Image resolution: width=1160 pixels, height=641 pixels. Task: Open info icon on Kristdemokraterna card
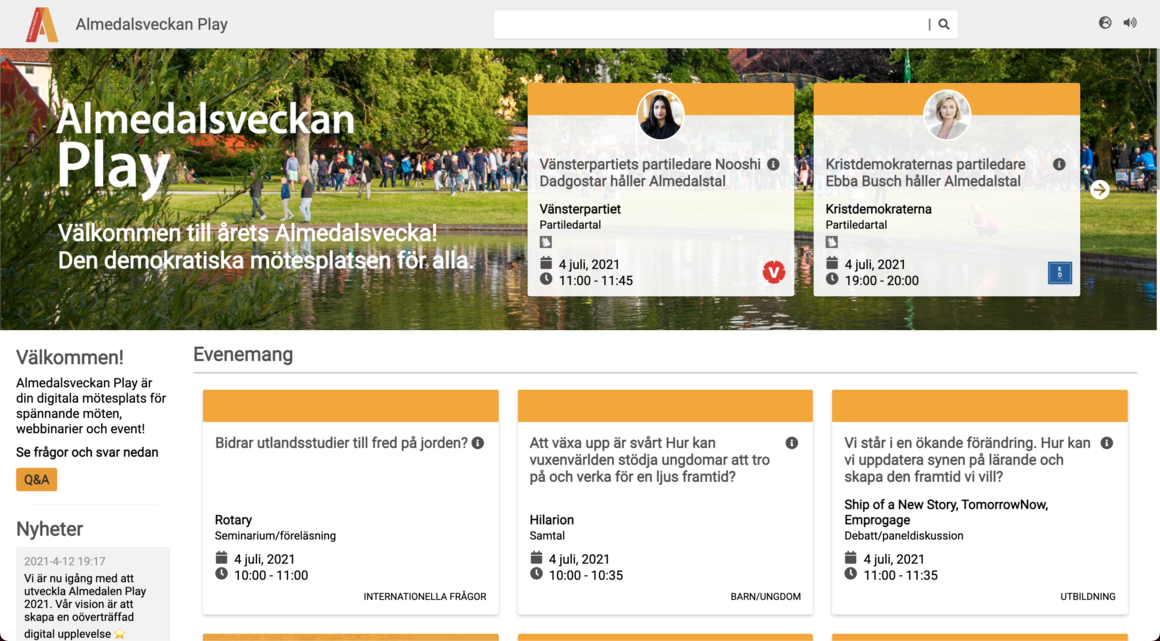pos(1059,164)
